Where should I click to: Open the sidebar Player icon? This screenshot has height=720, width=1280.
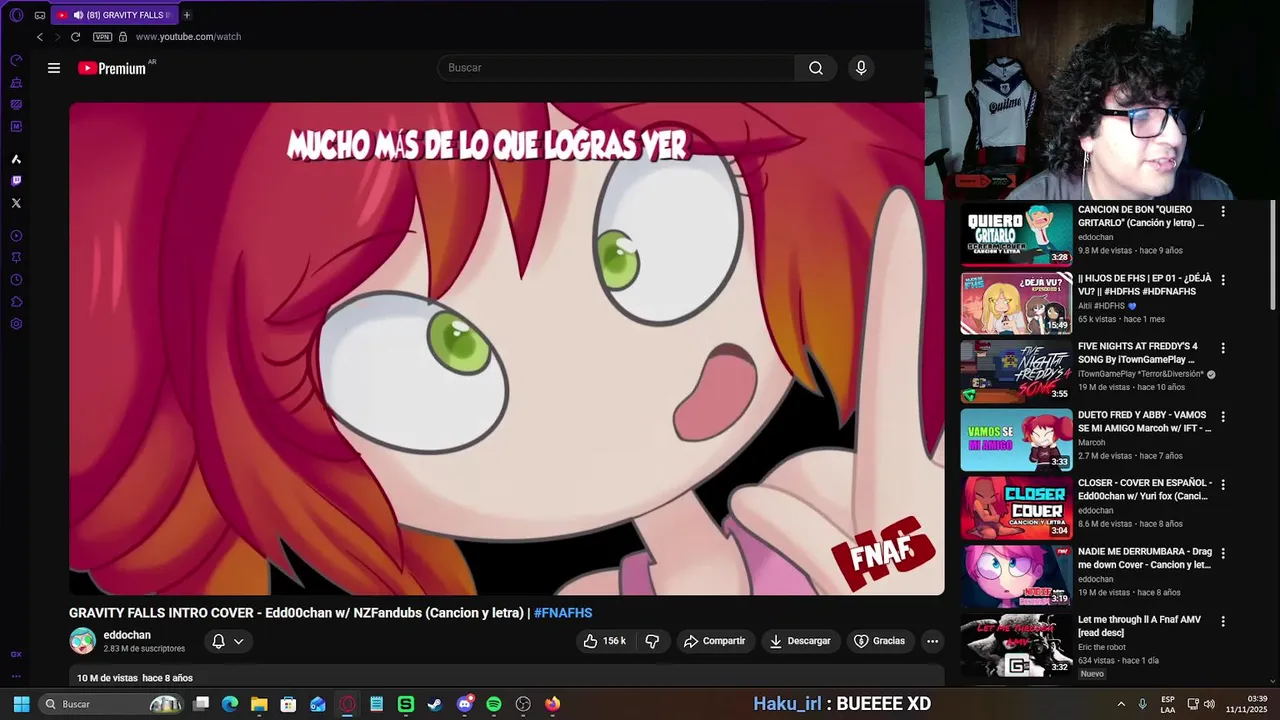[16, 236]
